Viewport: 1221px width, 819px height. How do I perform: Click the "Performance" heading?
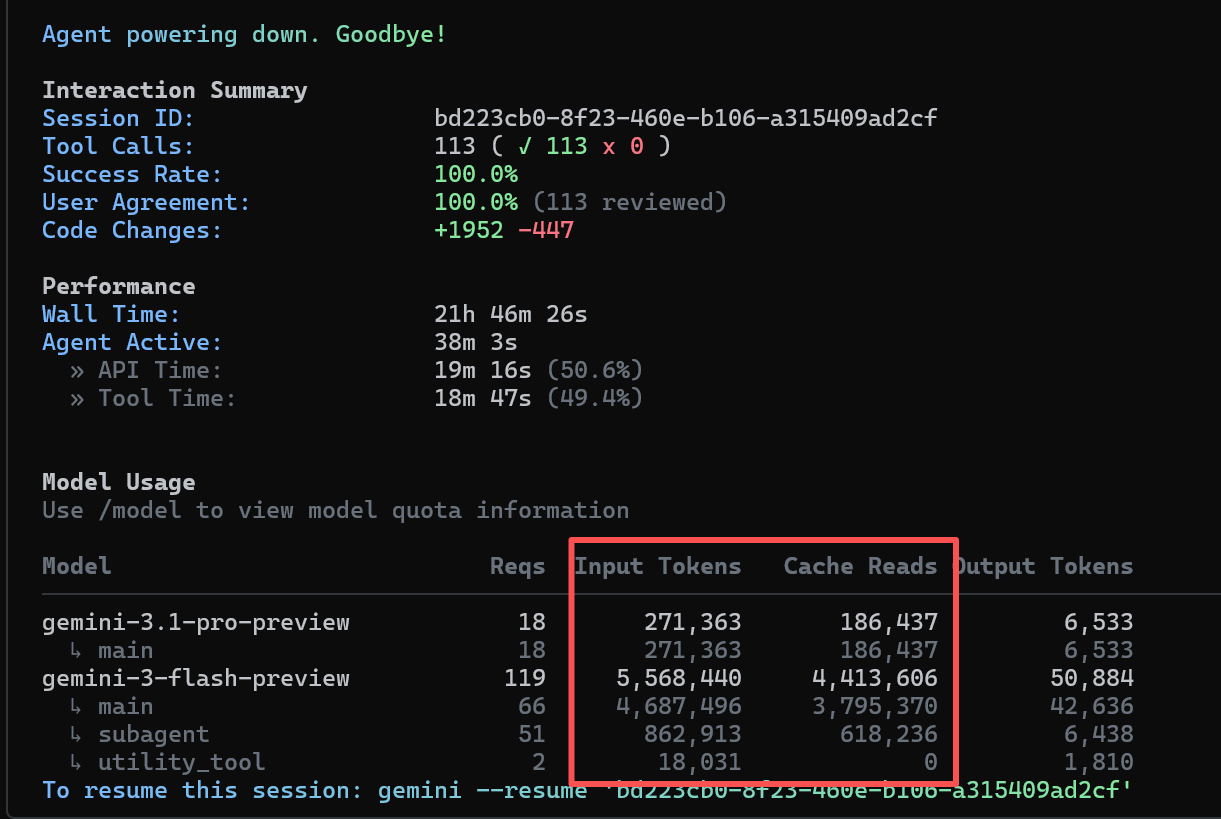coord(118,286)
